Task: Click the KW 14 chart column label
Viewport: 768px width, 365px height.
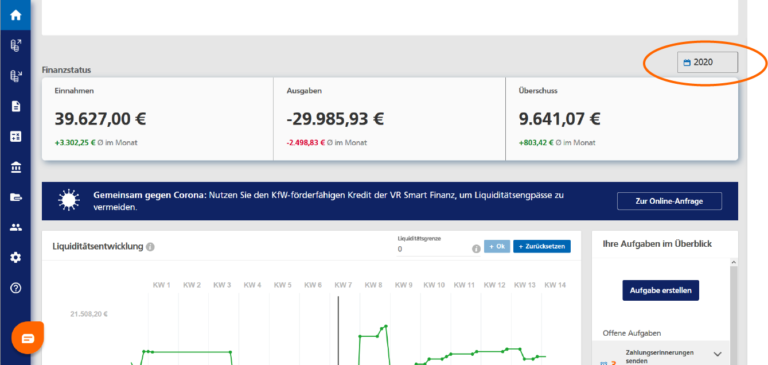Action: [x=555, y=285]
